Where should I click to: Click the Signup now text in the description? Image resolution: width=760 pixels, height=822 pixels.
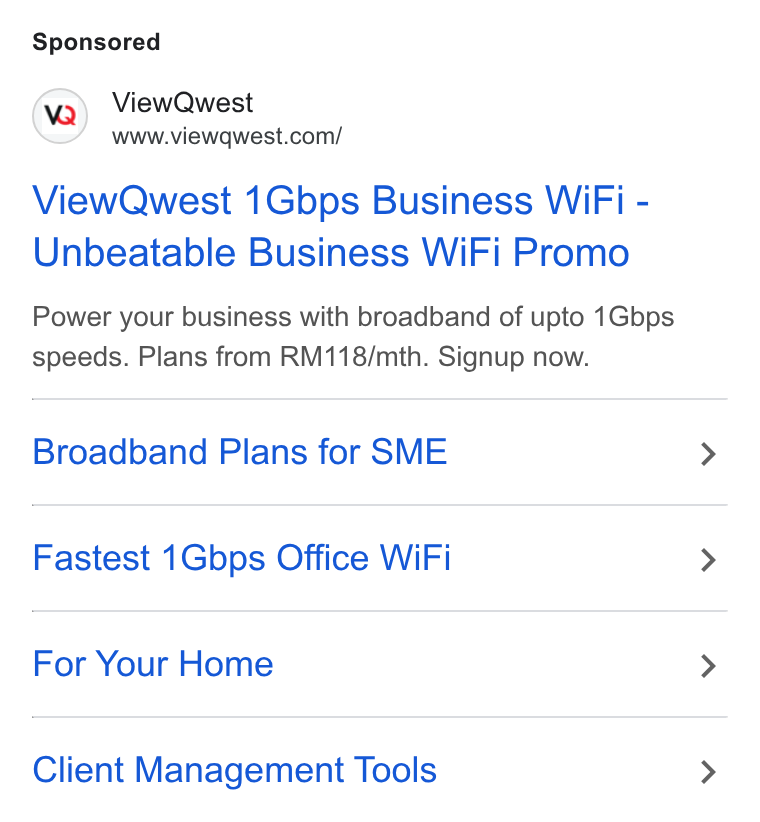point(514,357)
